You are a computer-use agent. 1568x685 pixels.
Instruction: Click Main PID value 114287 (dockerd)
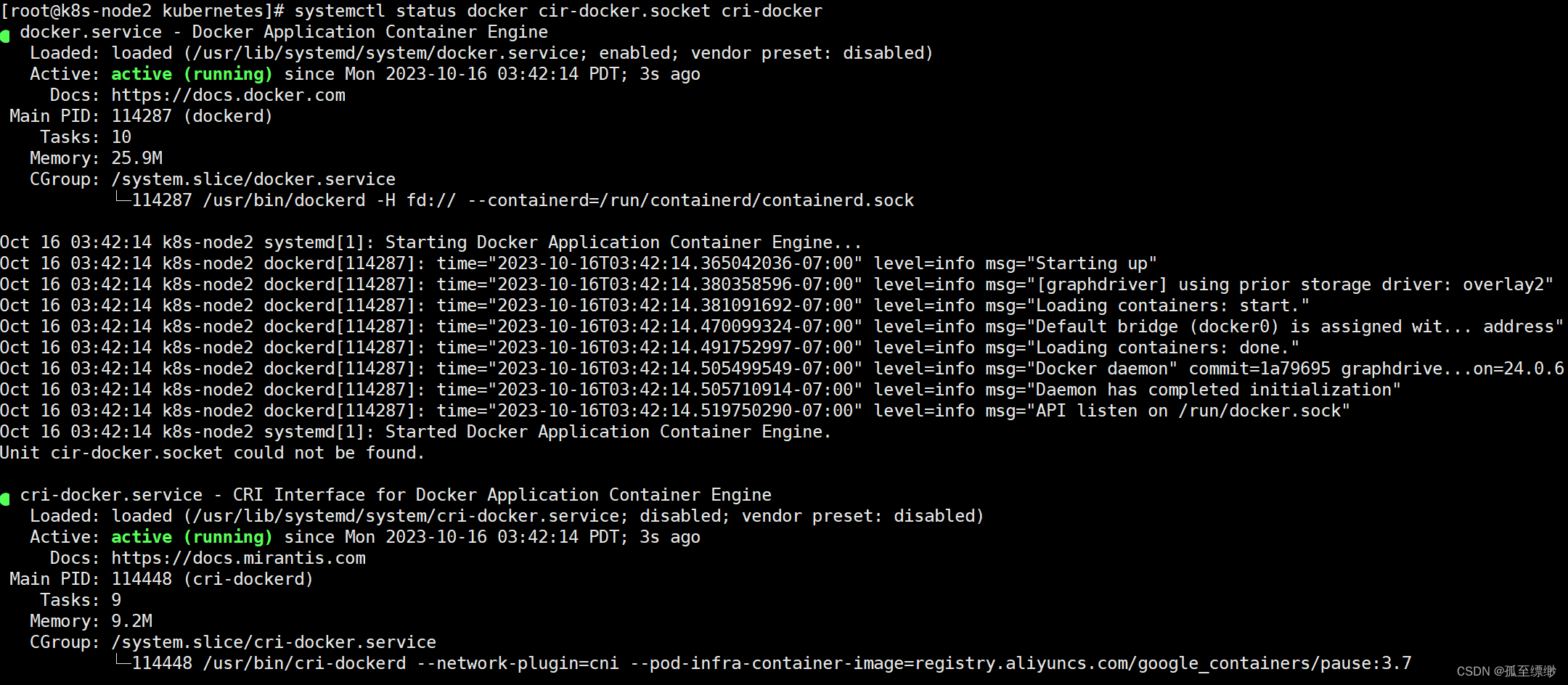(192, 116)
